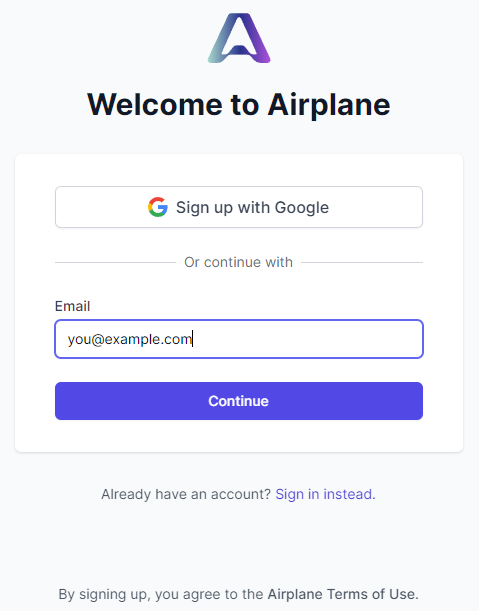
Task: Click the divider line right of Or continue with
Action: [362, 263]
